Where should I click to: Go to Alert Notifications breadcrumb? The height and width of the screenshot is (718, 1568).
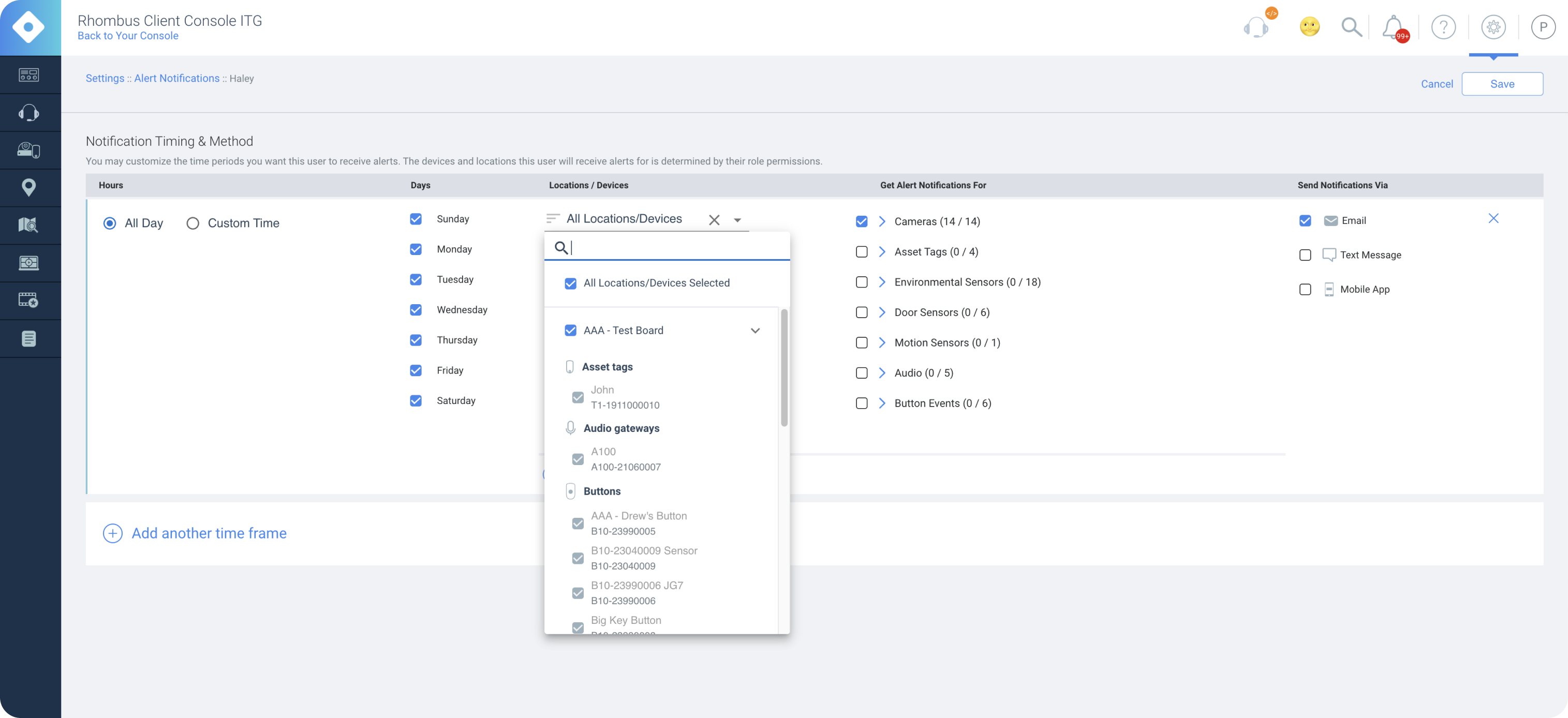176,79
